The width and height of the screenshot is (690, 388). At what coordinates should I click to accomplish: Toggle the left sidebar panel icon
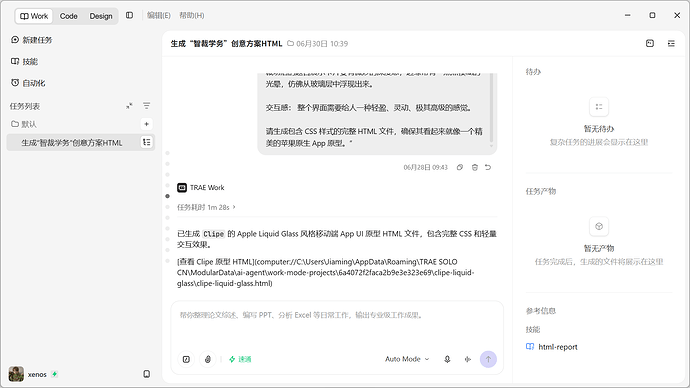pos(129,15)
